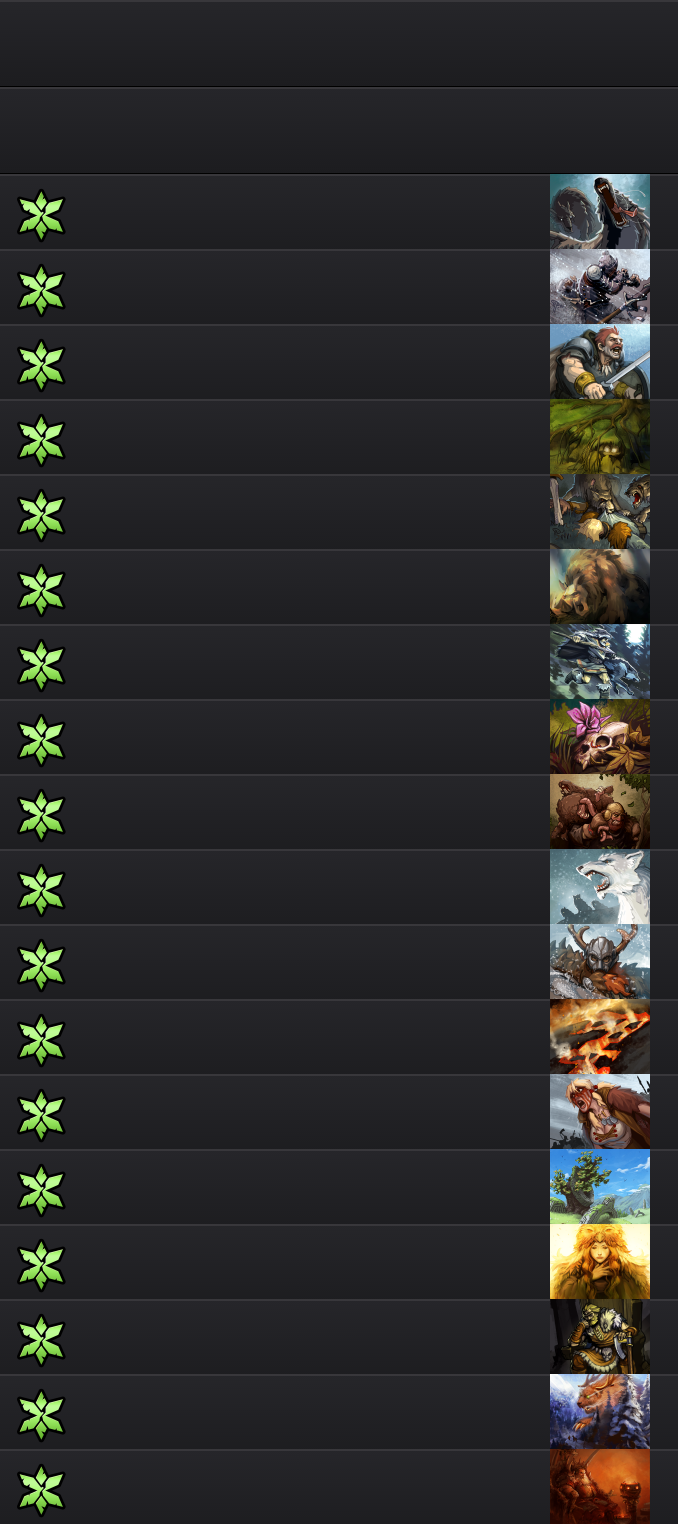
Task: Click the antlered-helmet warrior thumbnail
Action: coord(600,962)
